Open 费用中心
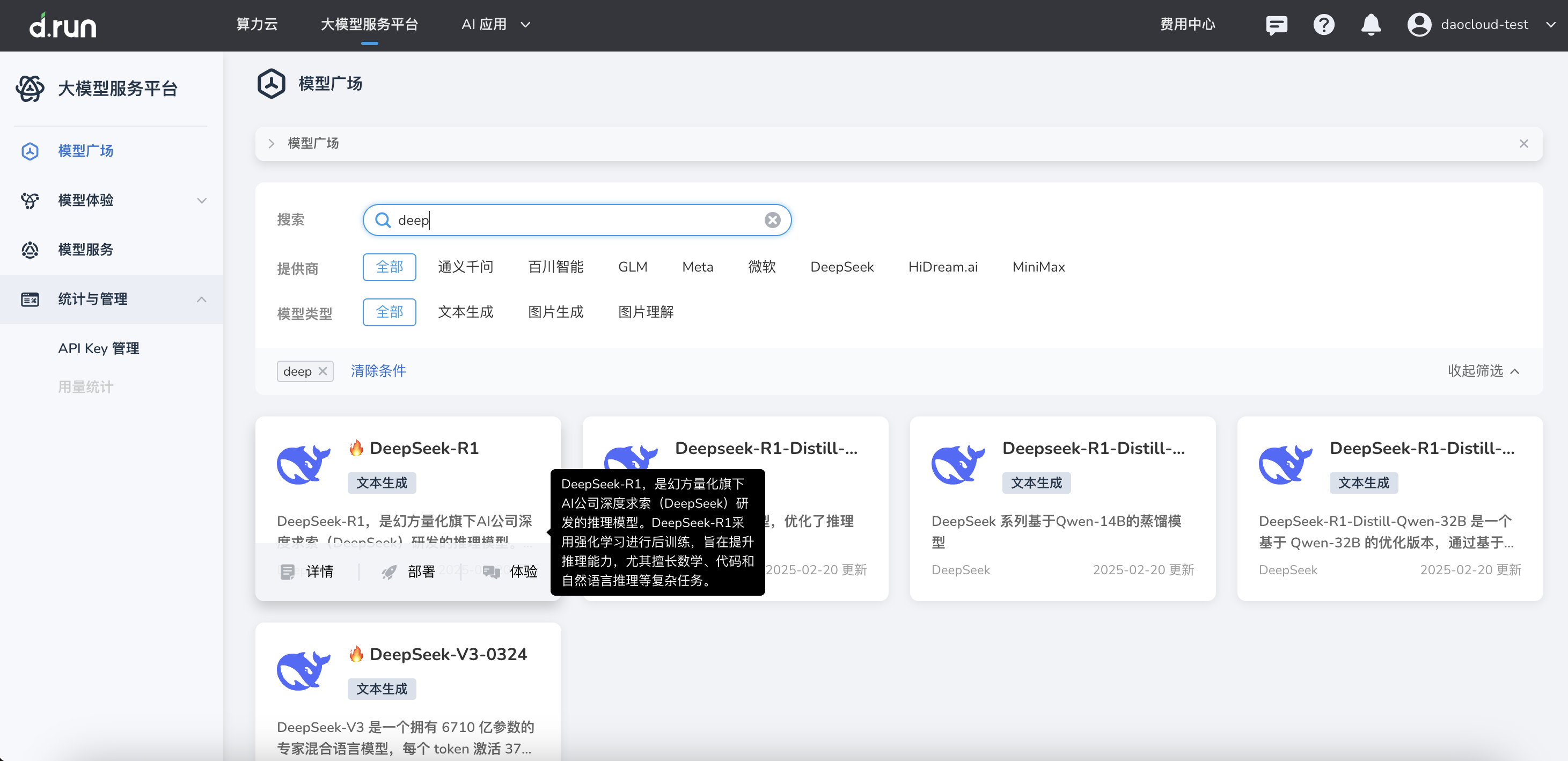The width and height of the screenshot is (1568, 761). point(1188,25)
